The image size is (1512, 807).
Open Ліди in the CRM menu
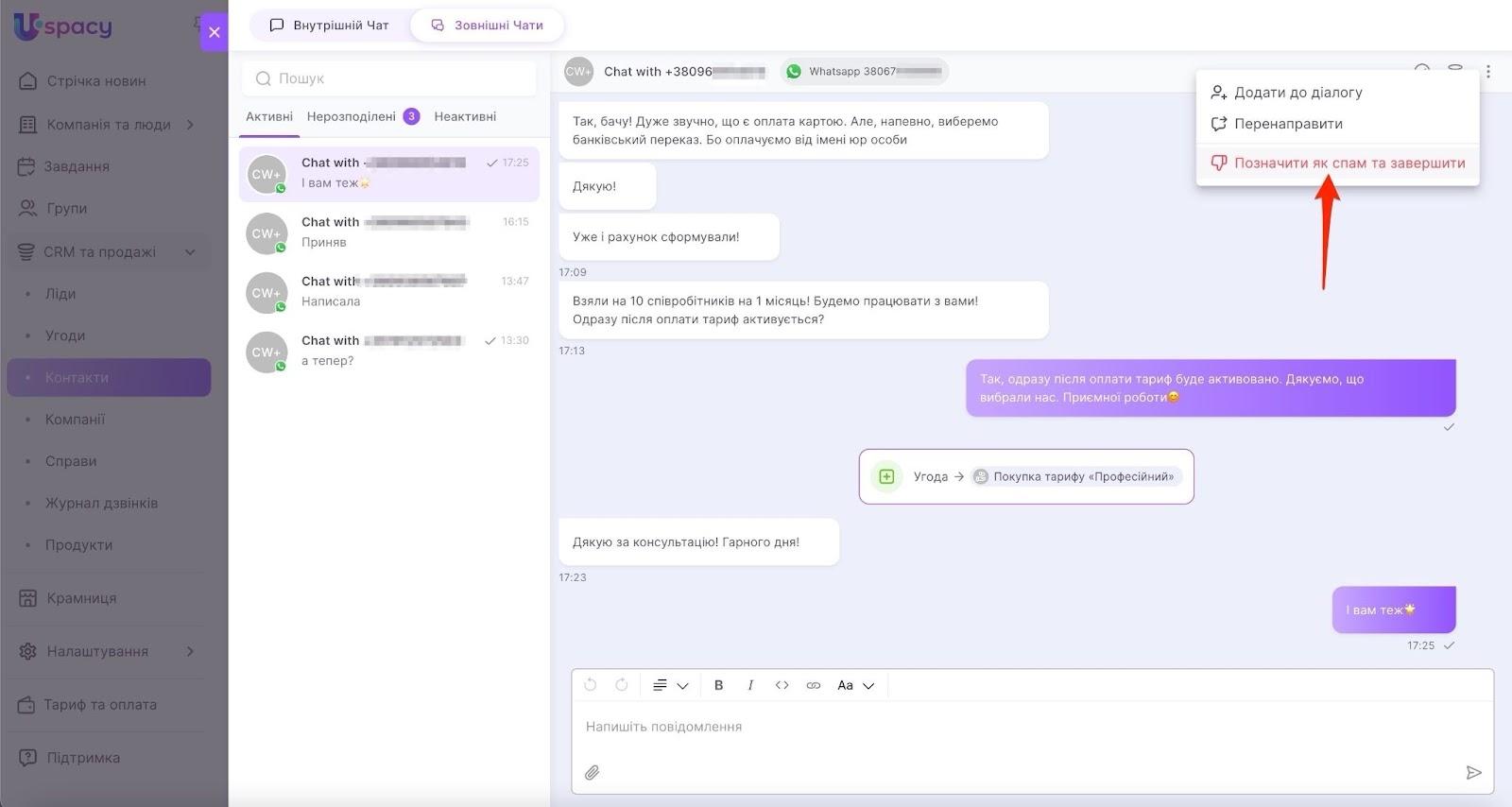tap(60, 294)
